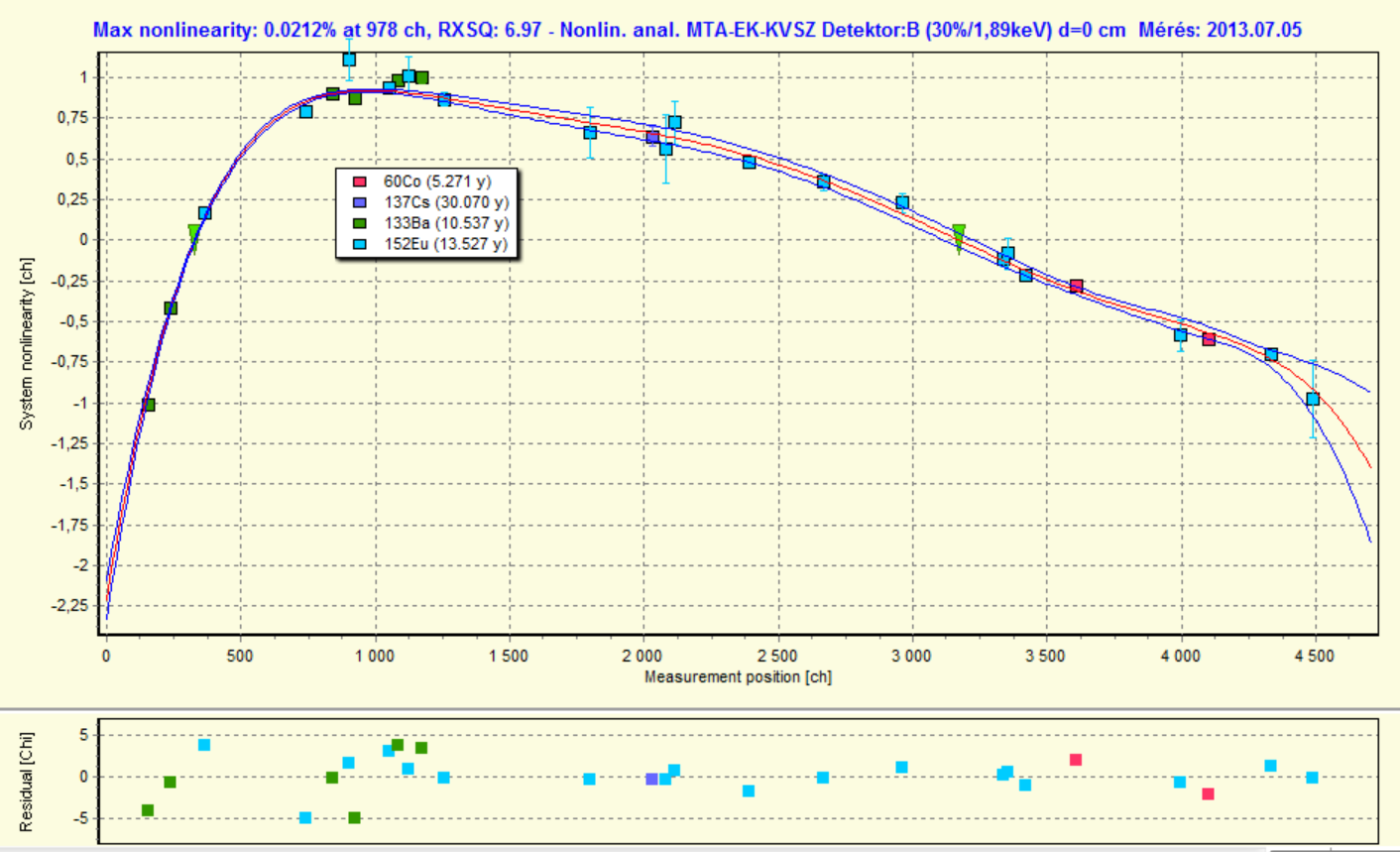Click the "Residual [Chi]" axis label
Viewport: 1400px width, 852px height.
pos(27,783)
